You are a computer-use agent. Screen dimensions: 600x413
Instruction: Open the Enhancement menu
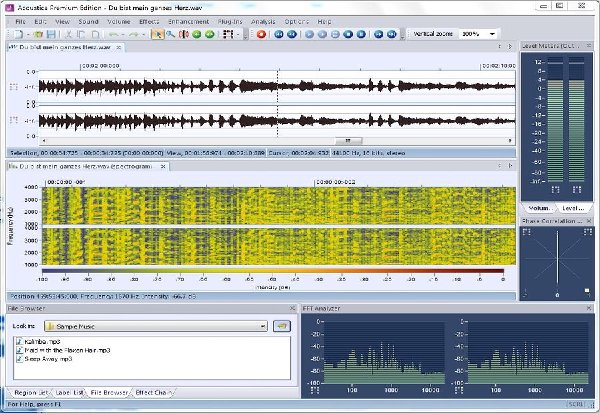(189, 21)
